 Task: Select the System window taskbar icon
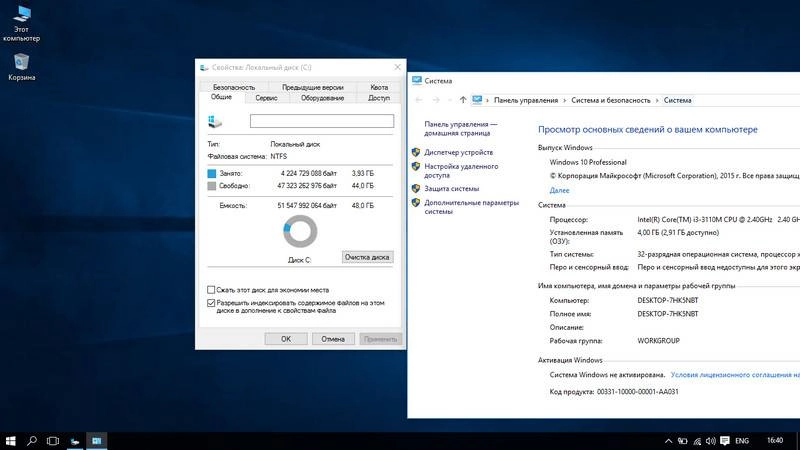coord(96,441)
